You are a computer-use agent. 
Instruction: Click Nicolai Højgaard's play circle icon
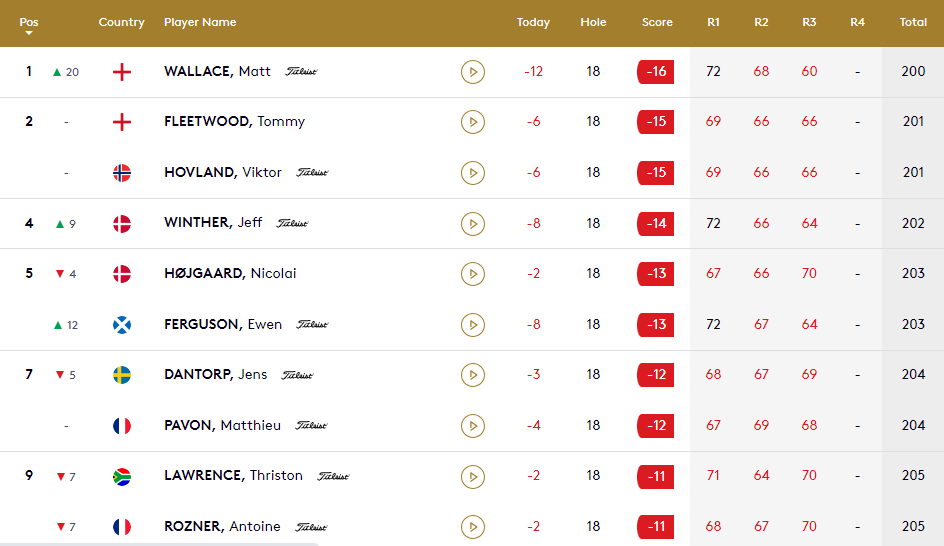[473, 274]
